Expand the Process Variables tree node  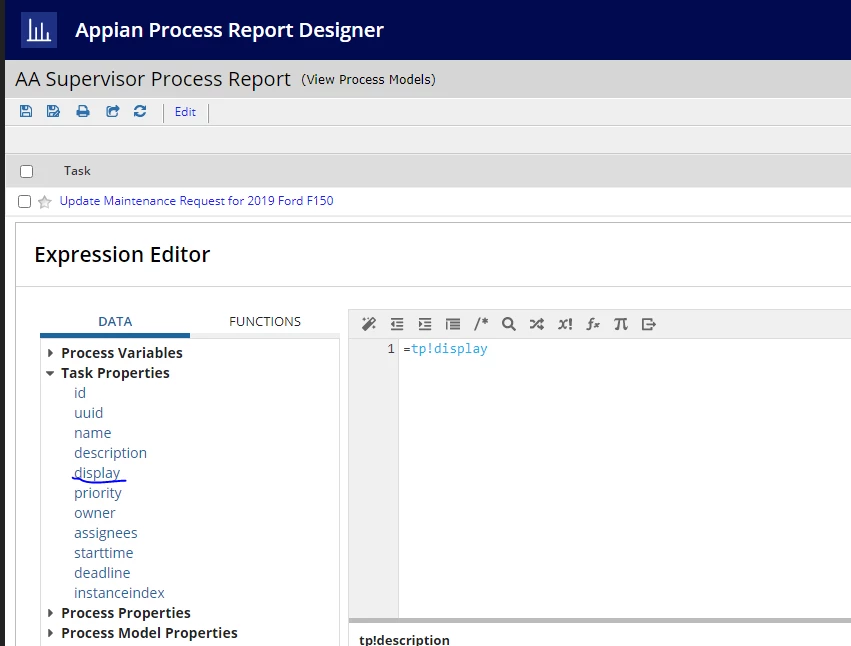[x=50, y=353]
